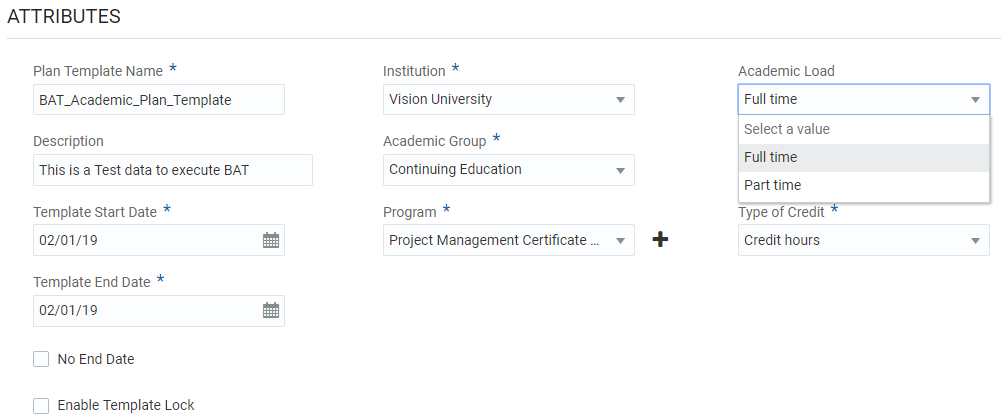Open the Type of Credit dropdown
1001x418 pixels.
975,240
